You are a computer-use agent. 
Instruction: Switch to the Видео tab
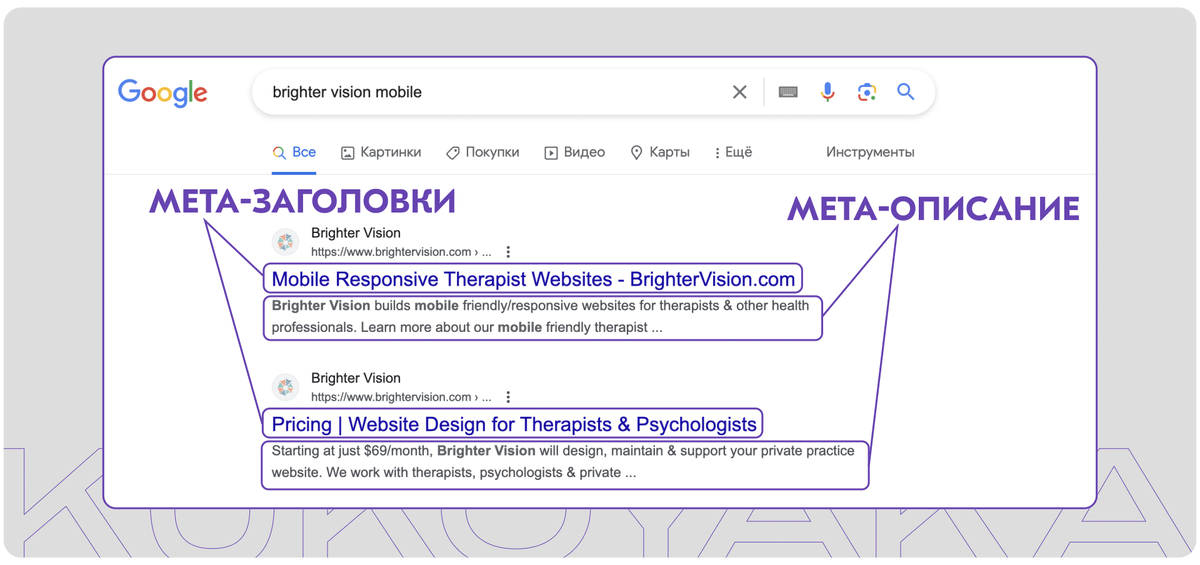[574, 153]
